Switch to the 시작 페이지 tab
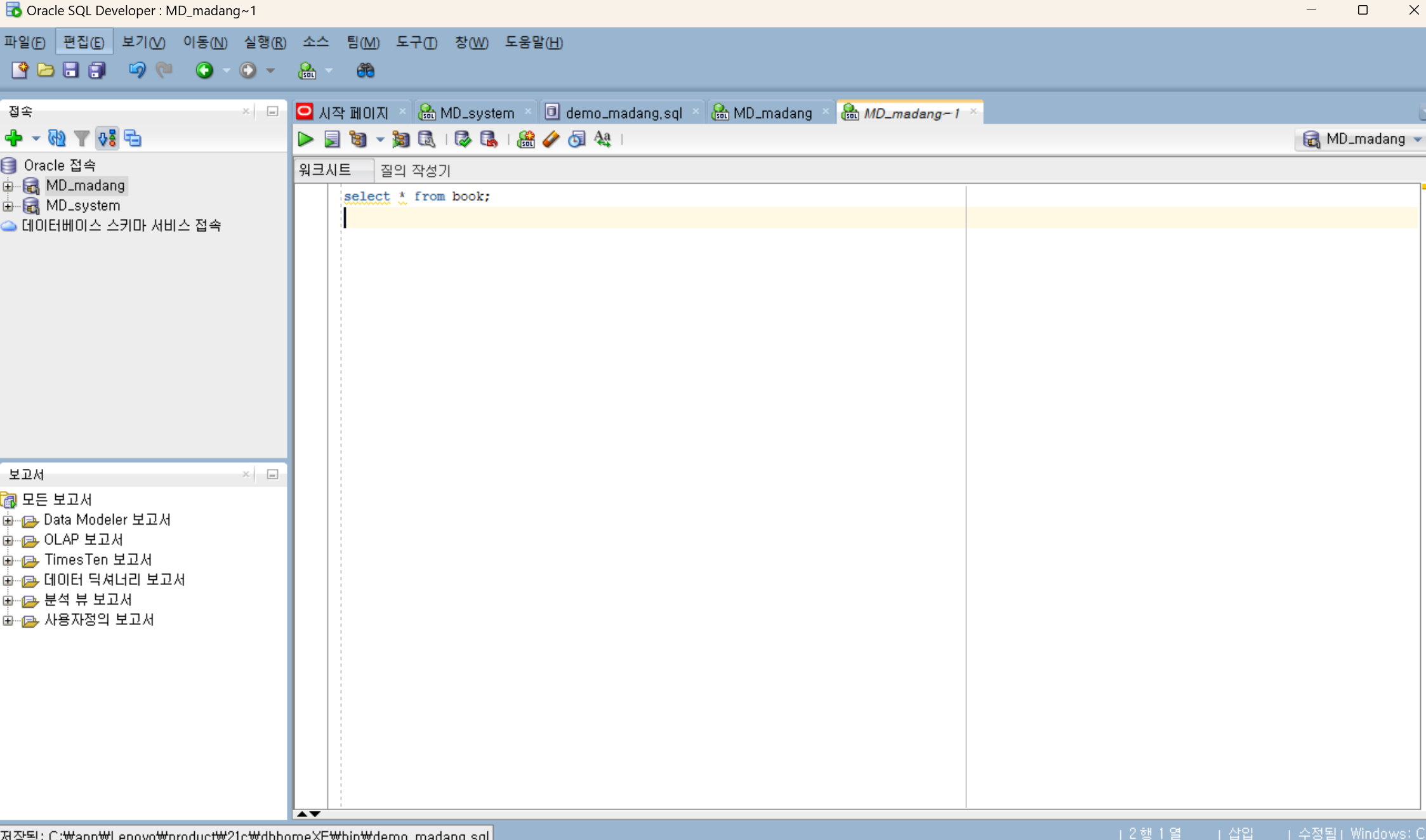The height and width of the screenshot is (840, 1426). [353, 113]
